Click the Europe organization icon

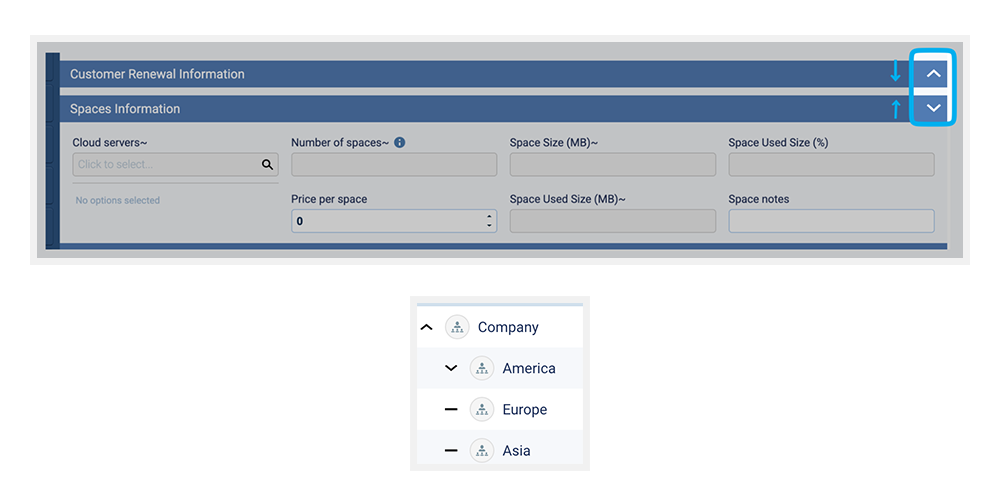482,409
